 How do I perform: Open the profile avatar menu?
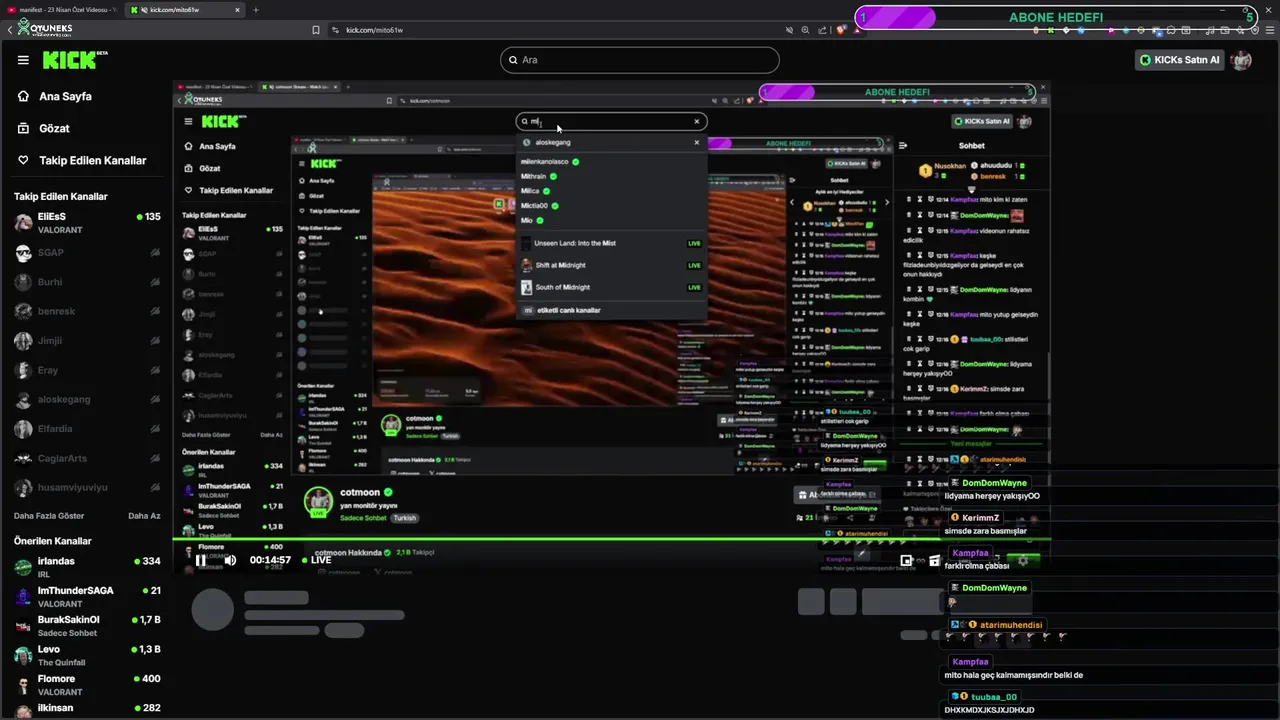click(1242, 60)
